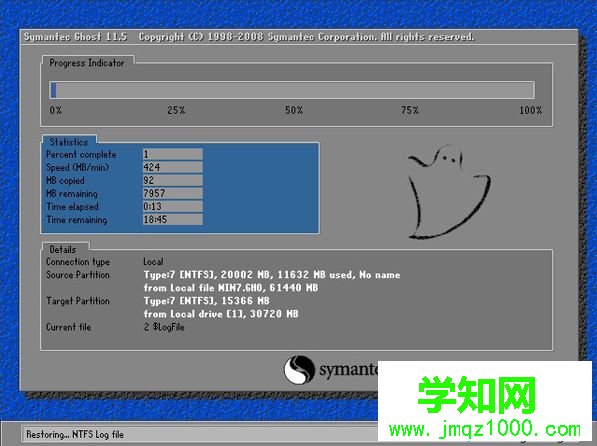Click the Connection type label

(78, 262)
